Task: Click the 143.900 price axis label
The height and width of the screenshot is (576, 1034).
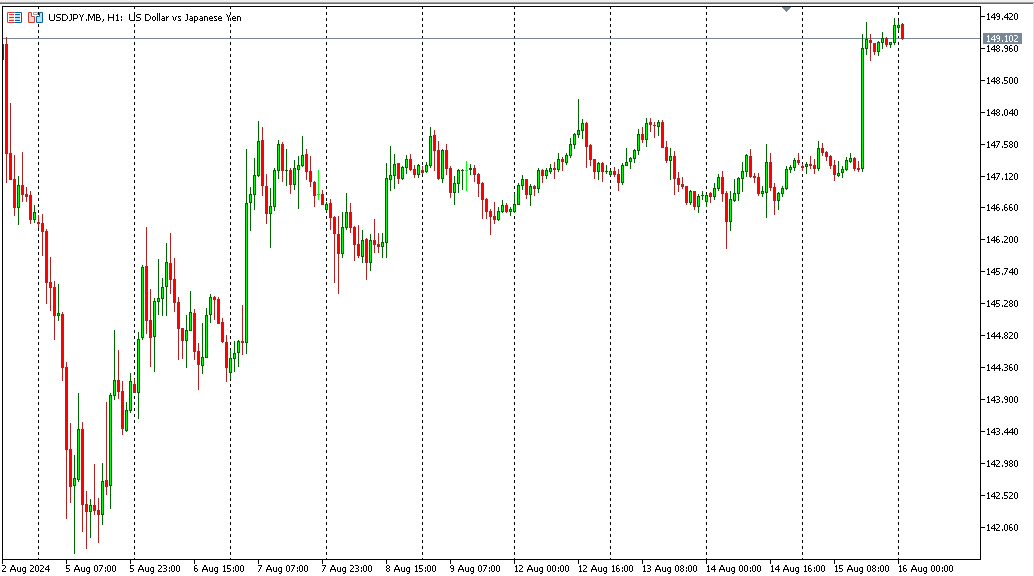Action: 1002,400
